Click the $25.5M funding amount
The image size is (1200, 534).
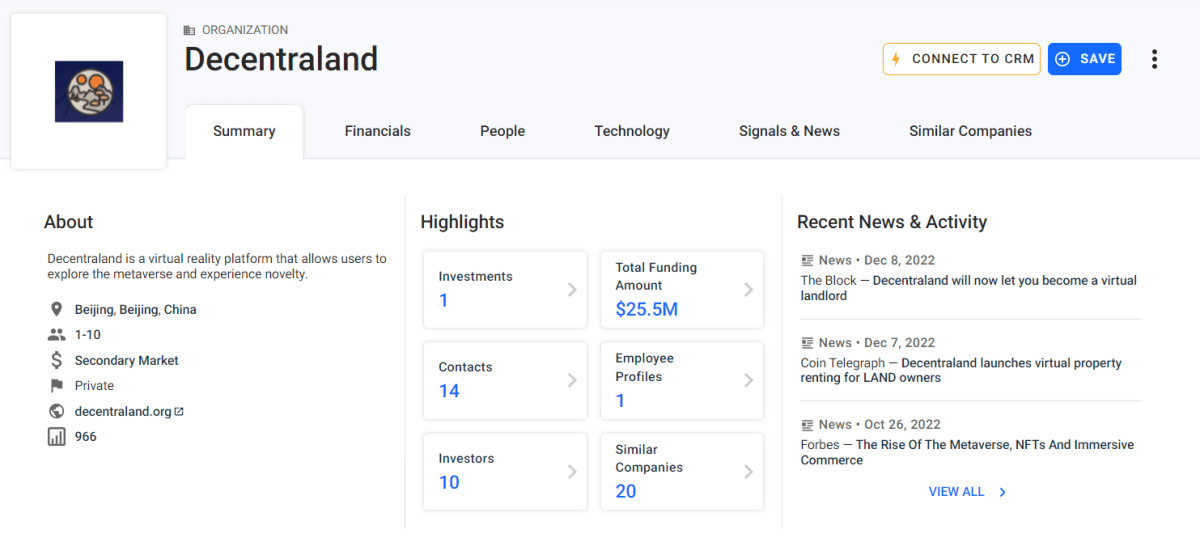(x=647, y=309)
